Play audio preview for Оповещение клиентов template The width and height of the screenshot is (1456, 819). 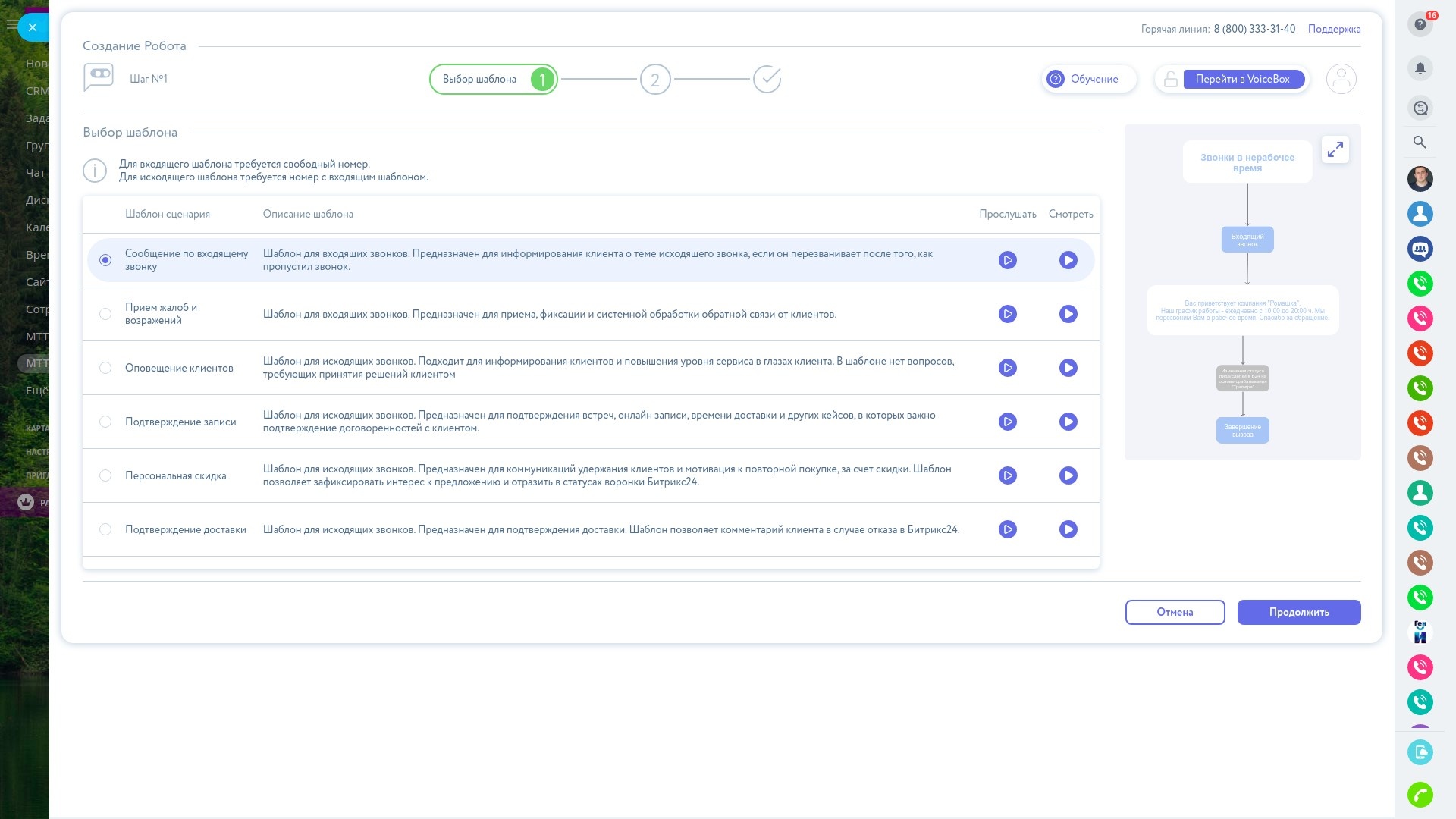[1007, 368]
